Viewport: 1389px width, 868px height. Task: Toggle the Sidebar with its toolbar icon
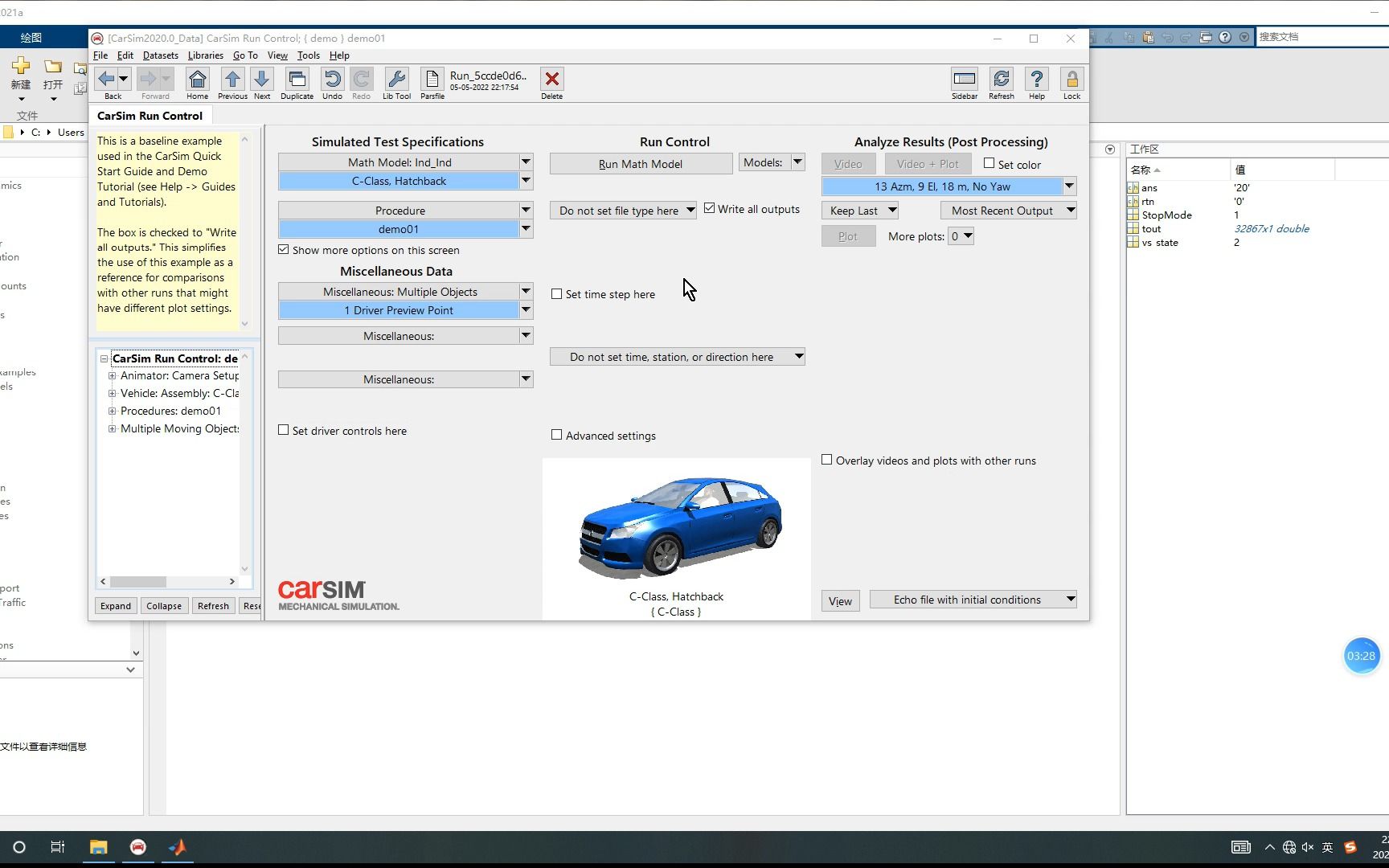964,80
